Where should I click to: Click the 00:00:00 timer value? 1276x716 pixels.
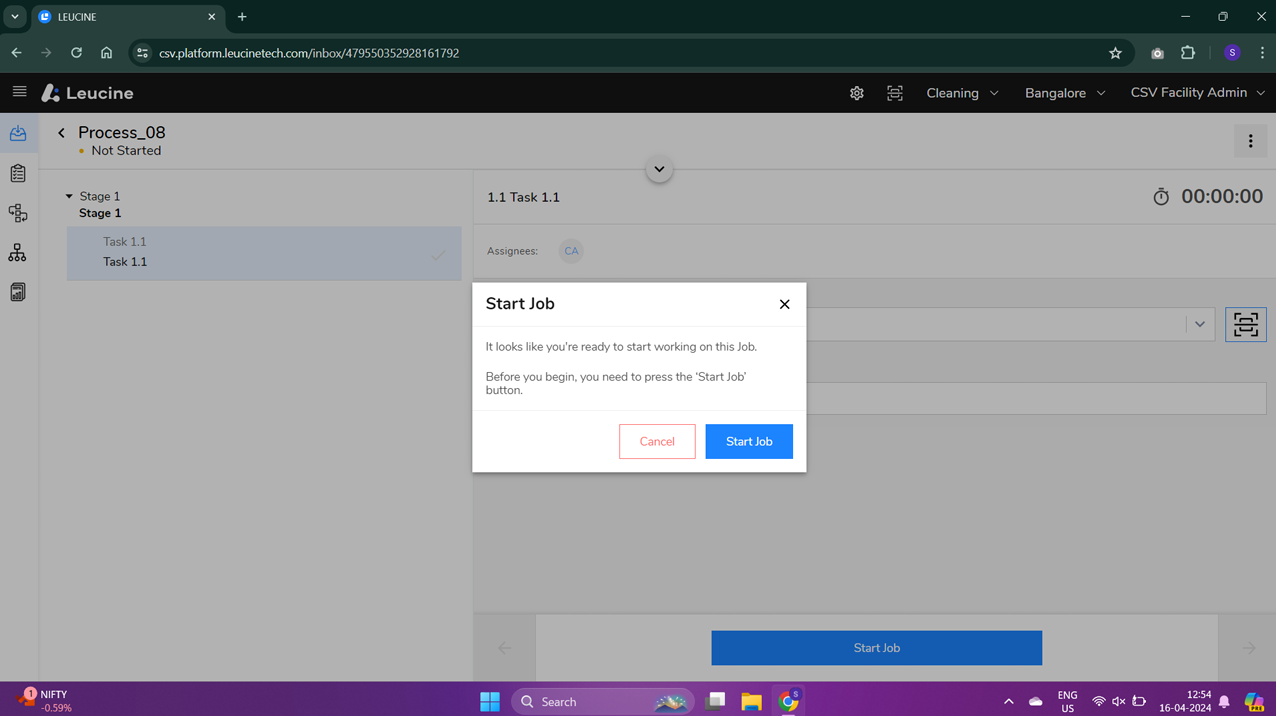(1222, 197)
